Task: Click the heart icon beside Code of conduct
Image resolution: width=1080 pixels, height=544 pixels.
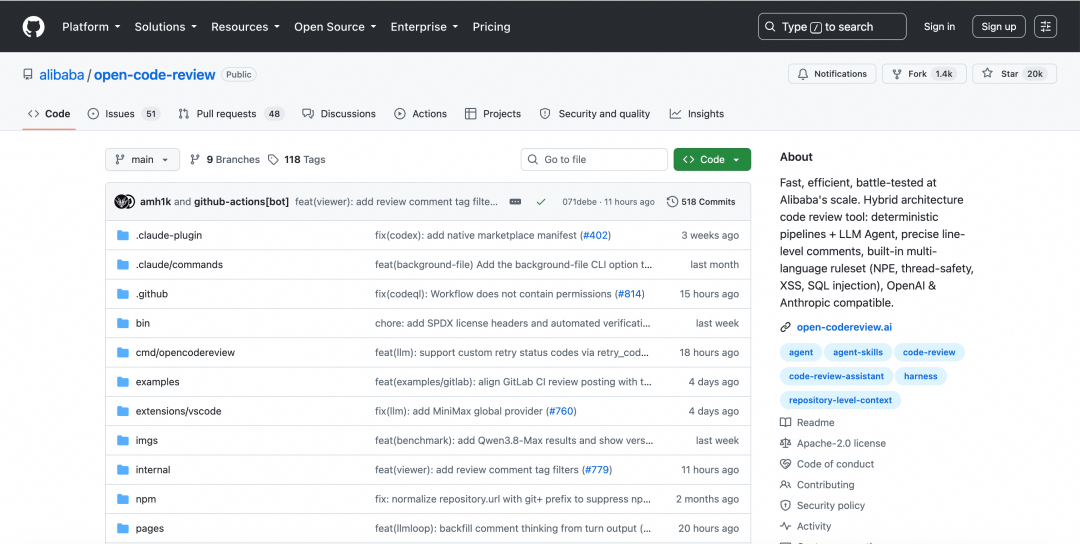Action: [x=785, y=464]
